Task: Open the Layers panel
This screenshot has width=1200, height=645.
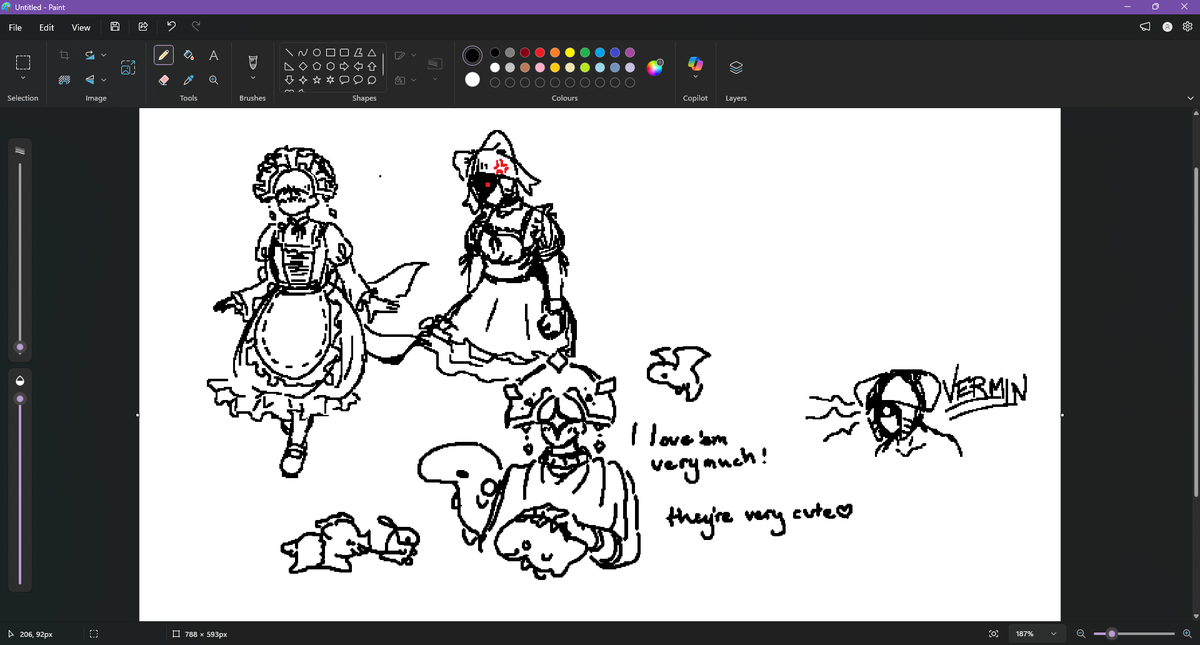Action: [x=736, y=67]
